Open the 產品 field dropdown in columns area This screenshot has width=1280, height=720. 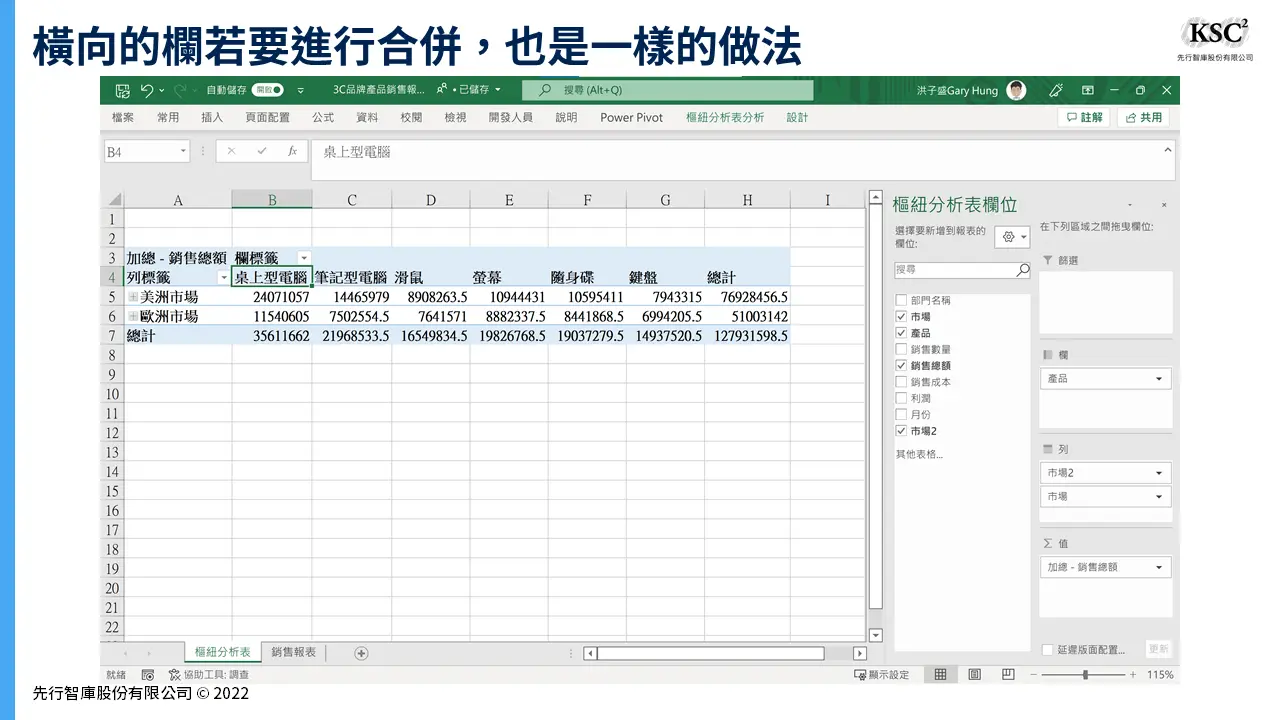(1160, 379)
